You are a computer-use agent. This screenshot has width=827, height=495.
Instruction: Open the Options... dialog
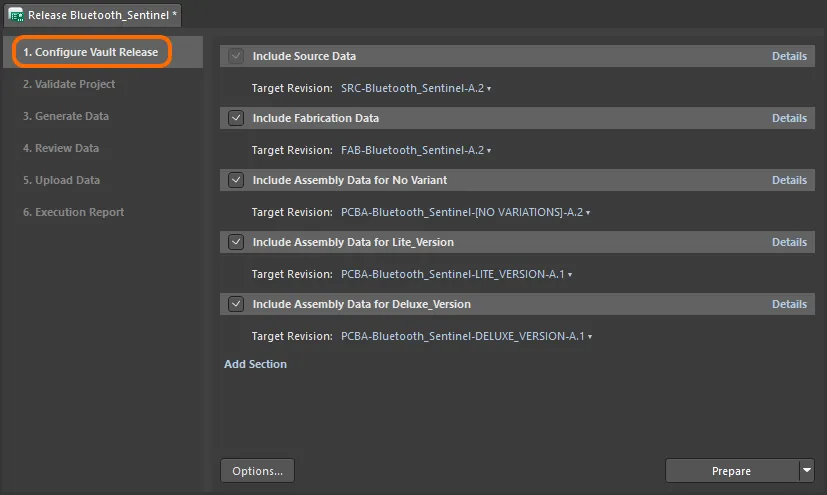(x=257, y=471)
